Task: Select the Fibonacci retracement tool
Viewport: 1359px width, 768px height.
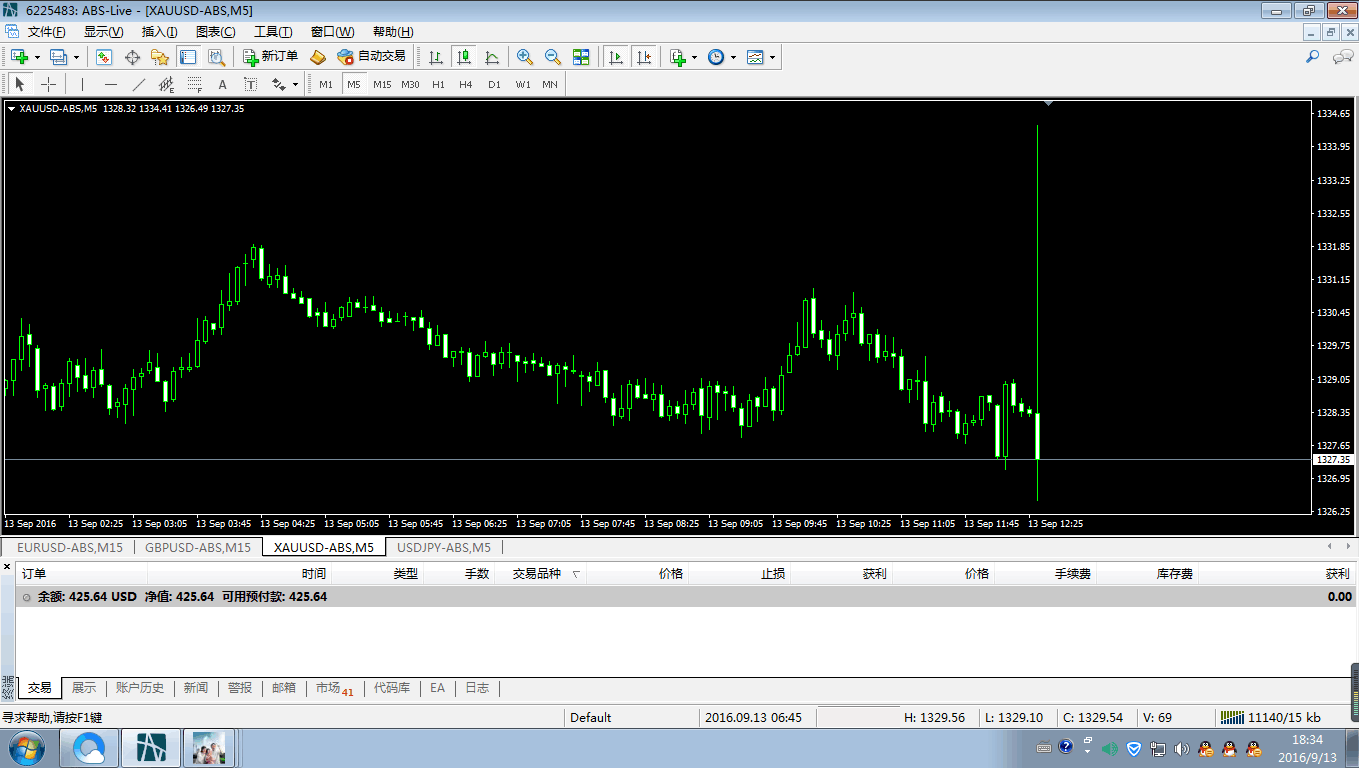Action: (x=194, y=84)
